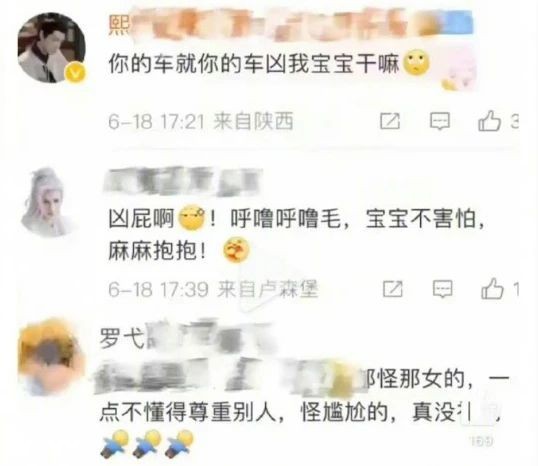Repost the 17:39 comment from Luxembourg
Image resolution: width=538 pixels, height=466 pixels.
click(393, 289)
